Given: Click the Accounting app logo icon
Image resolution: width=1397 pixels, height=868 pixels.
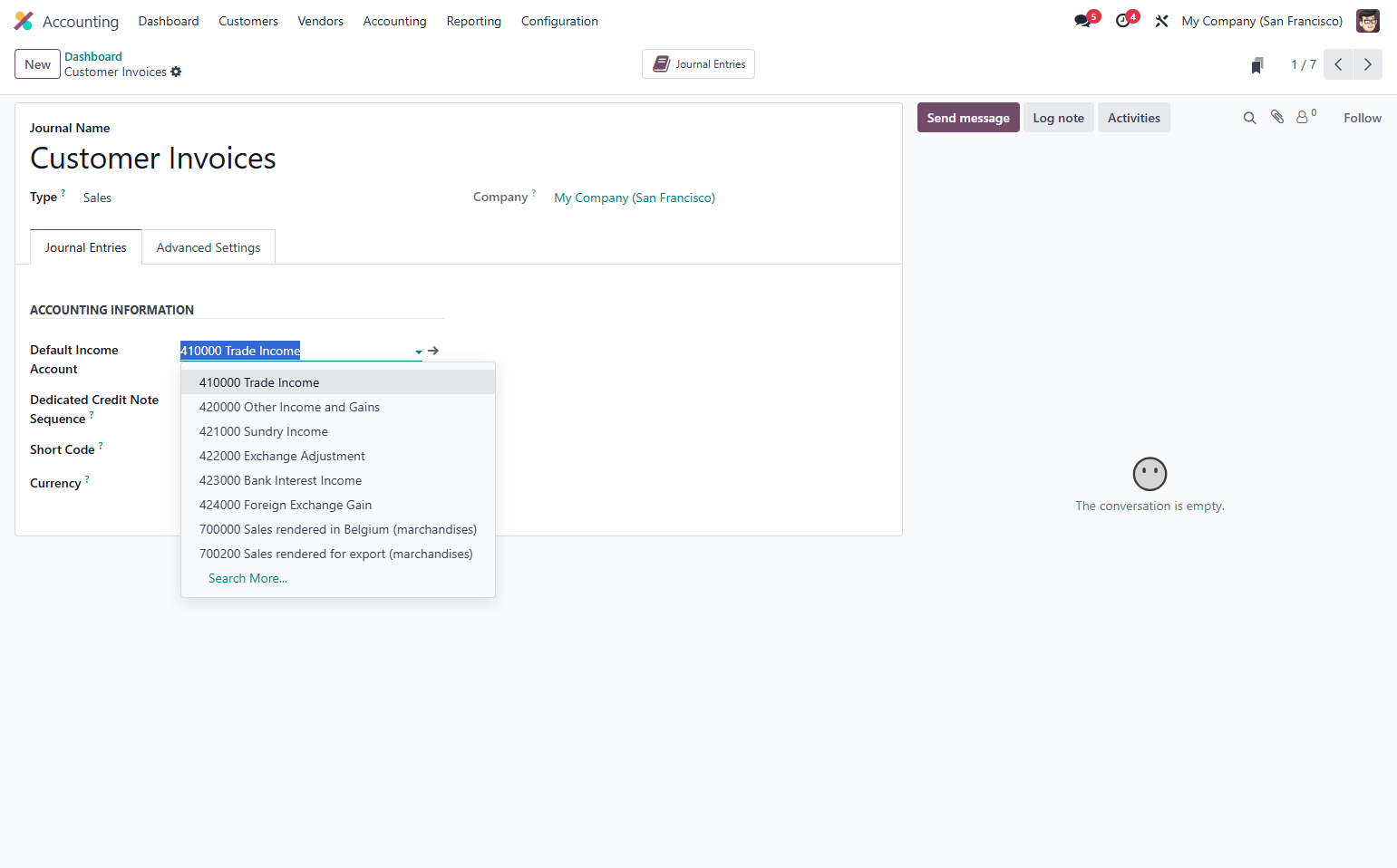Looking at the screenshot, I should pyautogui.click(x=24, y=21).
